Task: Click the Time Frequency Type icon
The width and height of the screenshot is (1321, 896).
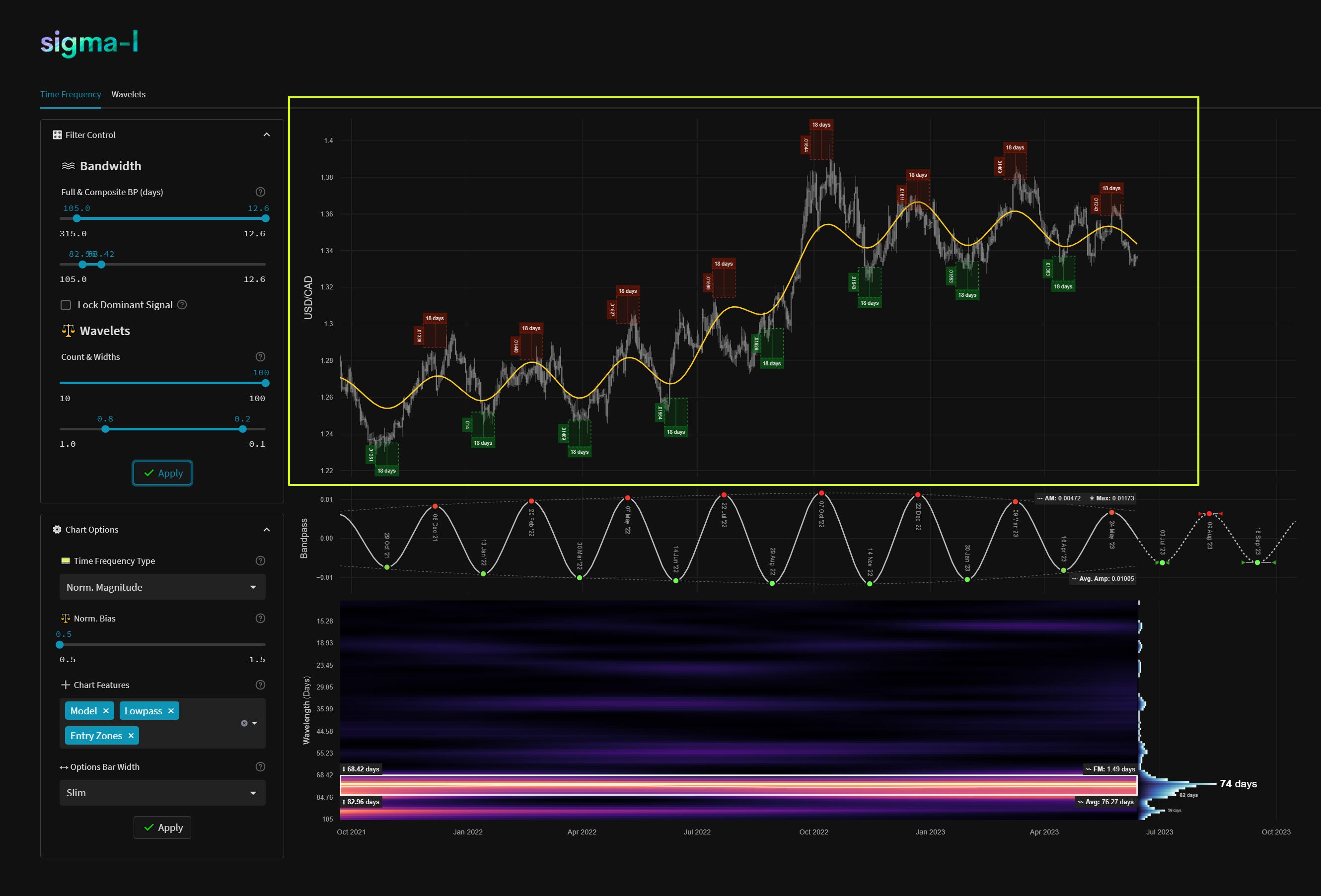Action: tap(66, 561)
